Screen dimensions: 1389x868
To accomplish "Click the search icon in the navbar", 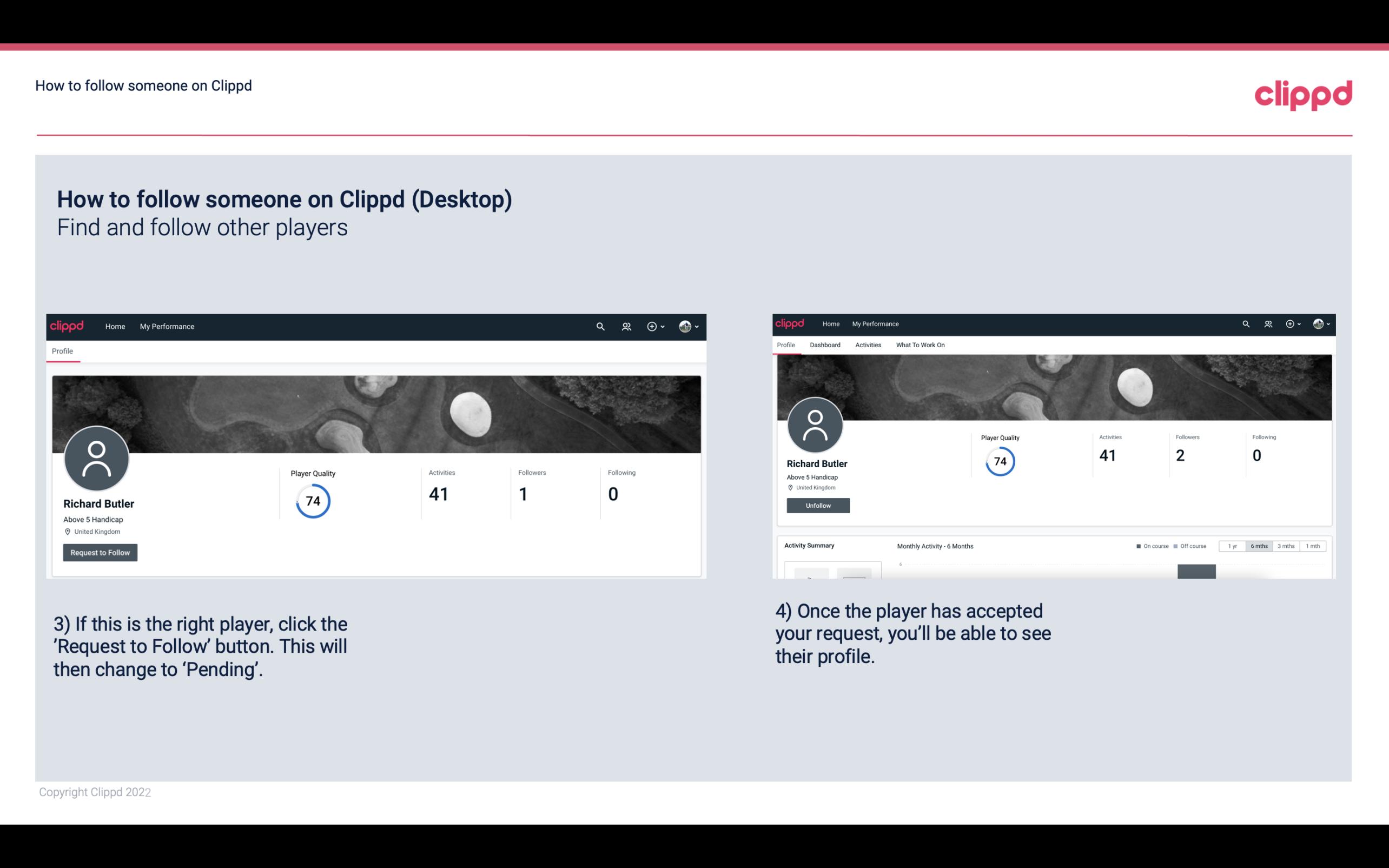I will 599,326.
